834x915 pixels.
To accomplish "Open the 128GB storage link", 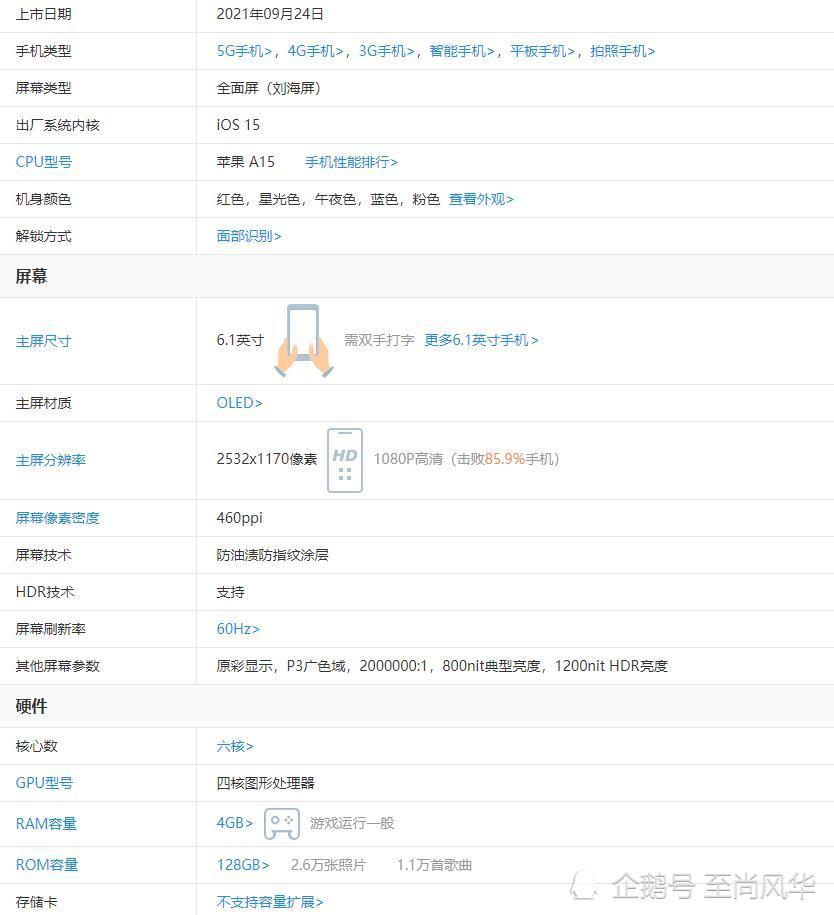I will (x=243, y=865).
